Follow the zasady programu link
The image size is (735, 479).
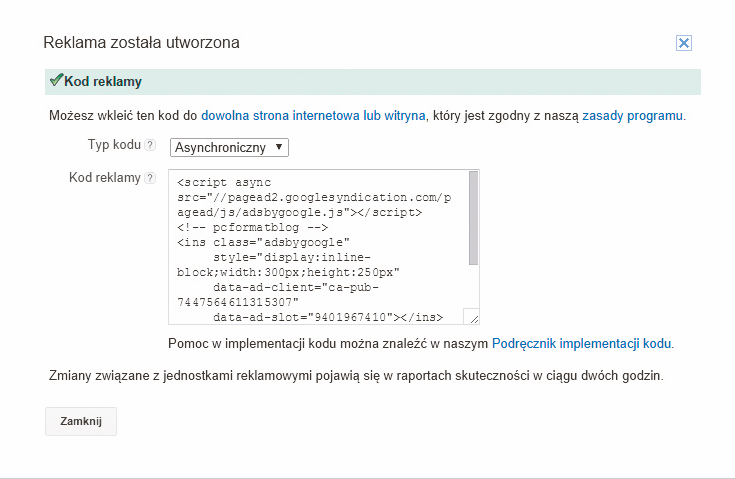click(x=632, y=116)
